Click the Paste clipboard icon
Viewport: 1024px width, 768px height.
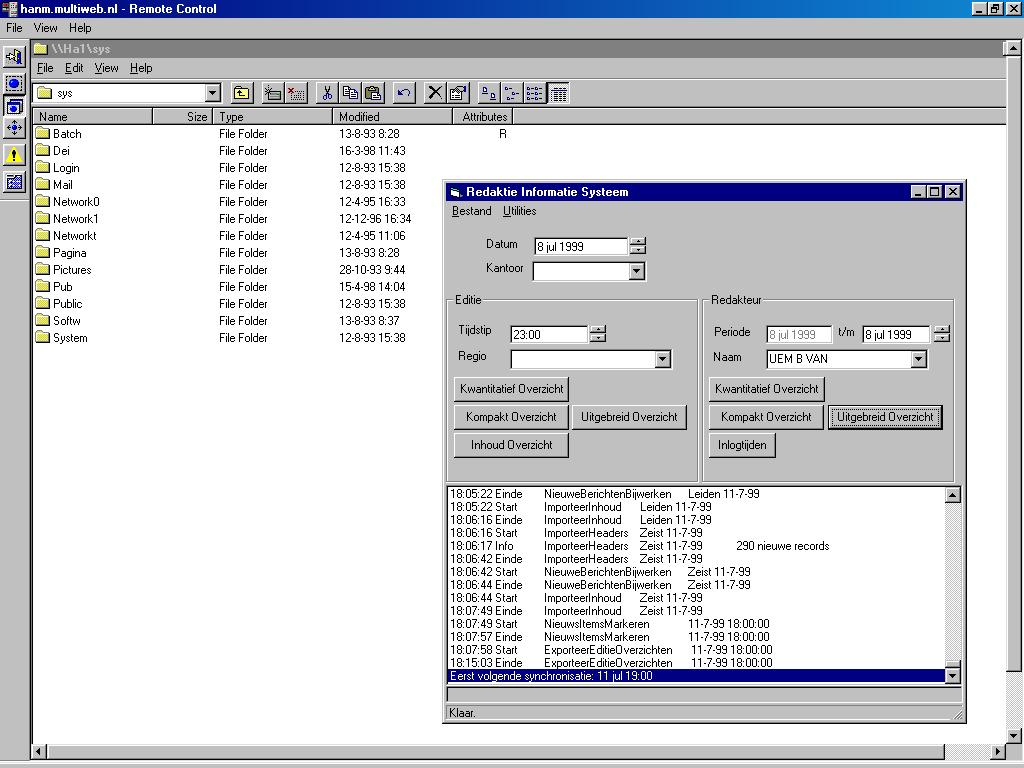pos(373,93)
